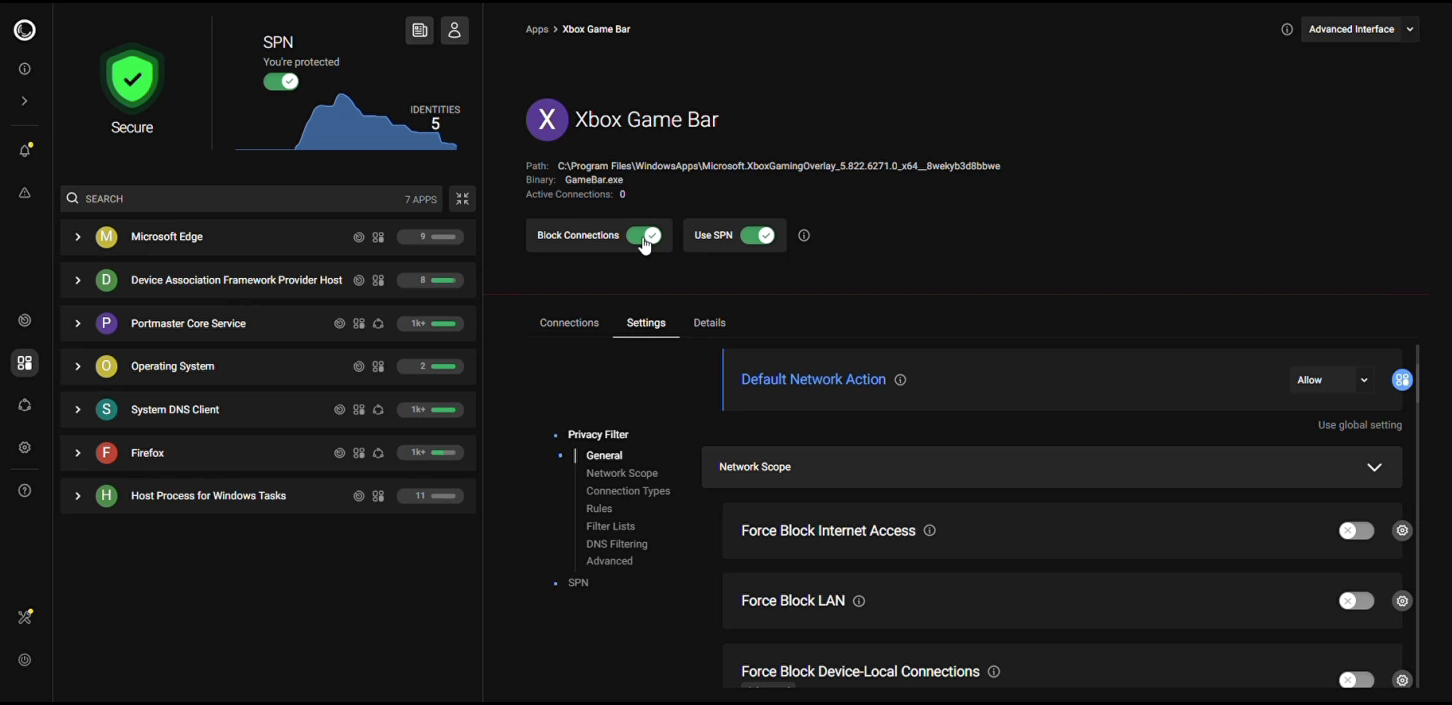The height and width of the screenshot is (705, 1452).
Task: Click blue settings icon for Default Network Action
Action: (1402, 380)
